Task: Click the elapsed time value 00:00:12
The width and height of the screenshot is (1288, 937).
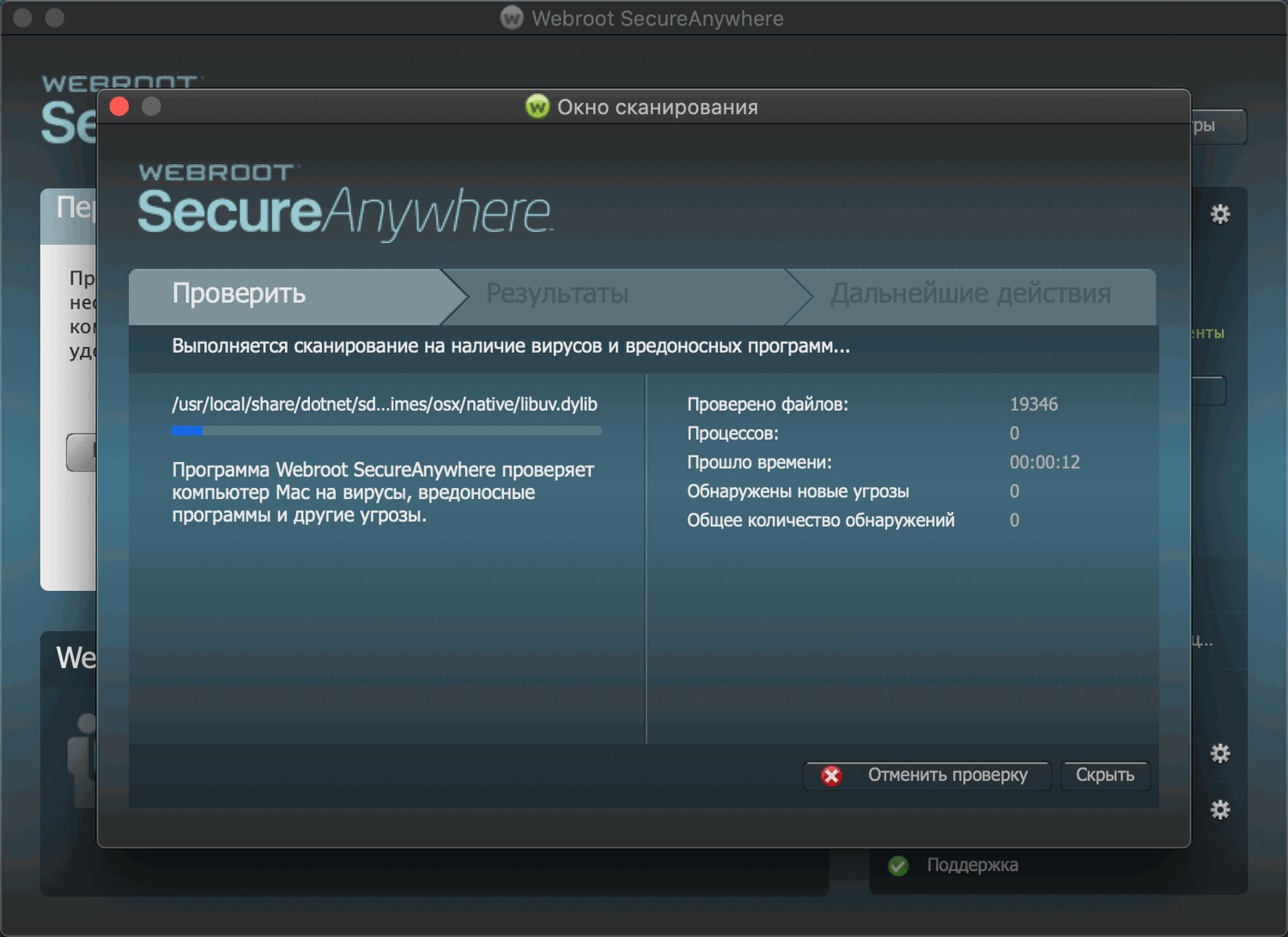Action: [1045, 462]
